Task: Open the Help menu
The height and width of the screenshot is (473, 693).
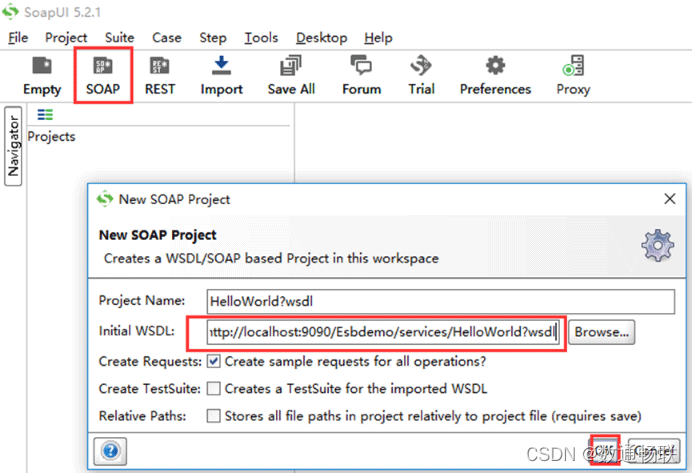Action: 378,38
